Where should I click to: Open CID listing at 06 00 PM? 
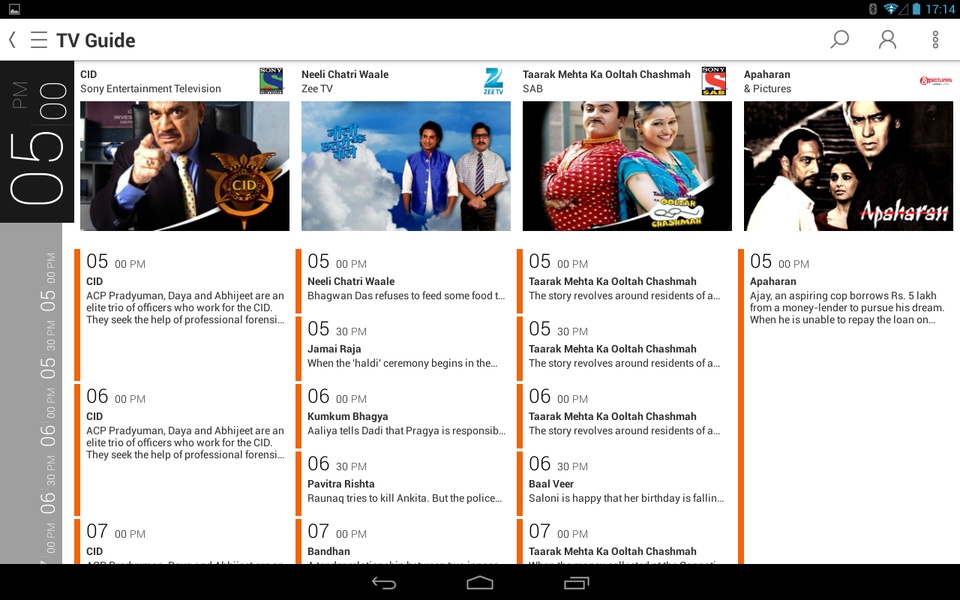tap(182, 449)
